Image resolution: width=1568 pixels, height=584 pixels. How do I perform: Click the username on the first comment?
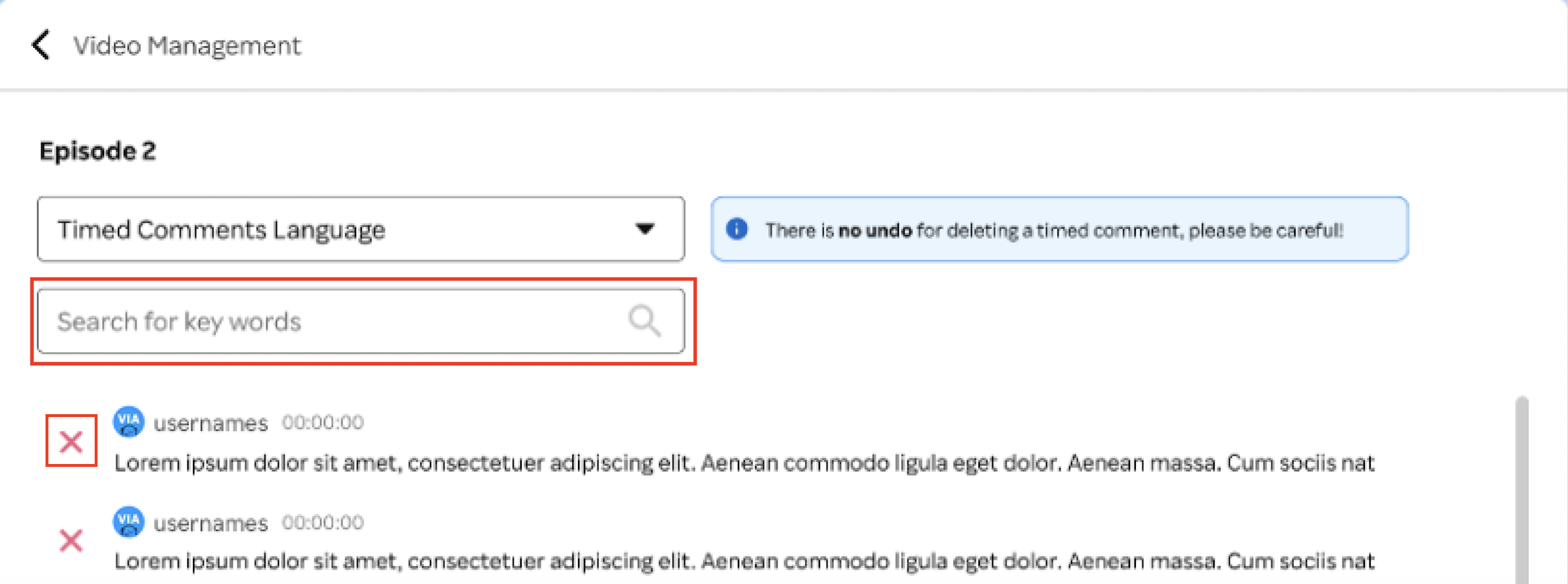[x=210, y=423]
